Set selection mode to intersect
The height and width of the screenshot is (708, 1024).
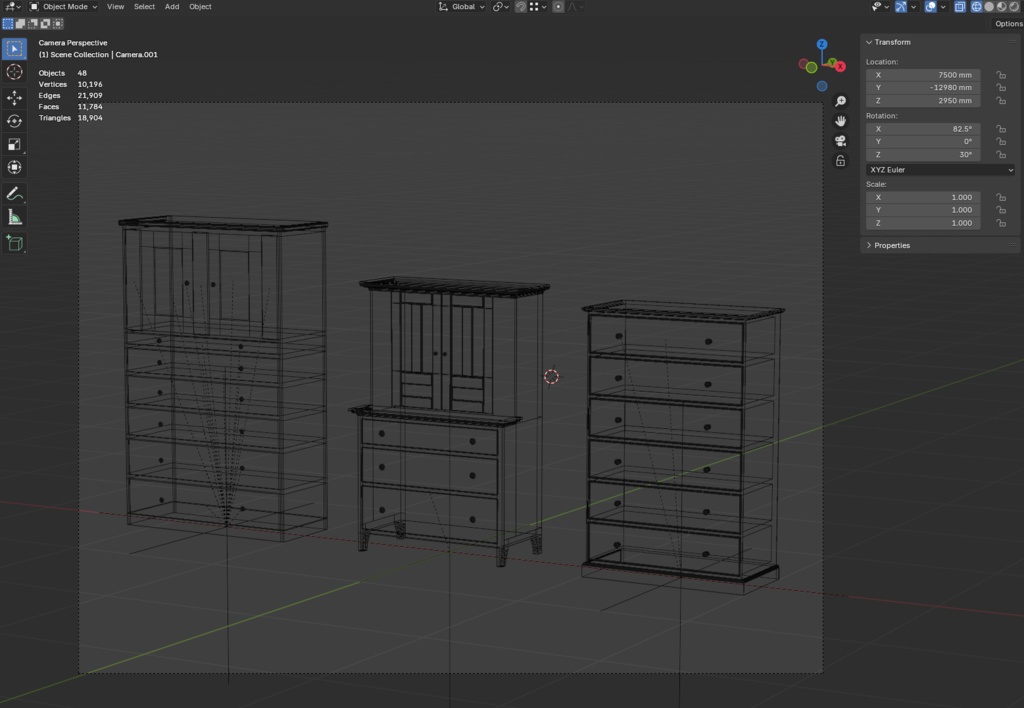tap(57, 24)
